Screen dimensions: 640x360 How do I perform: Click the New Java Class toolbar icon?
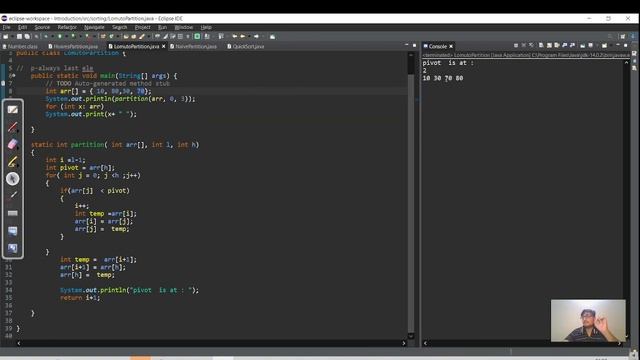point(111,36)
